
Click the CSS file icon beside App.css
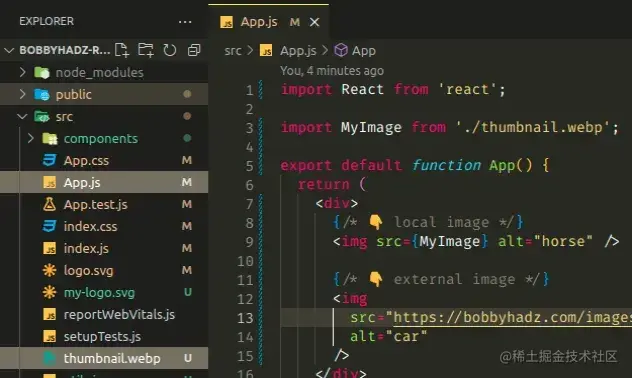click(x=50, y=160)
